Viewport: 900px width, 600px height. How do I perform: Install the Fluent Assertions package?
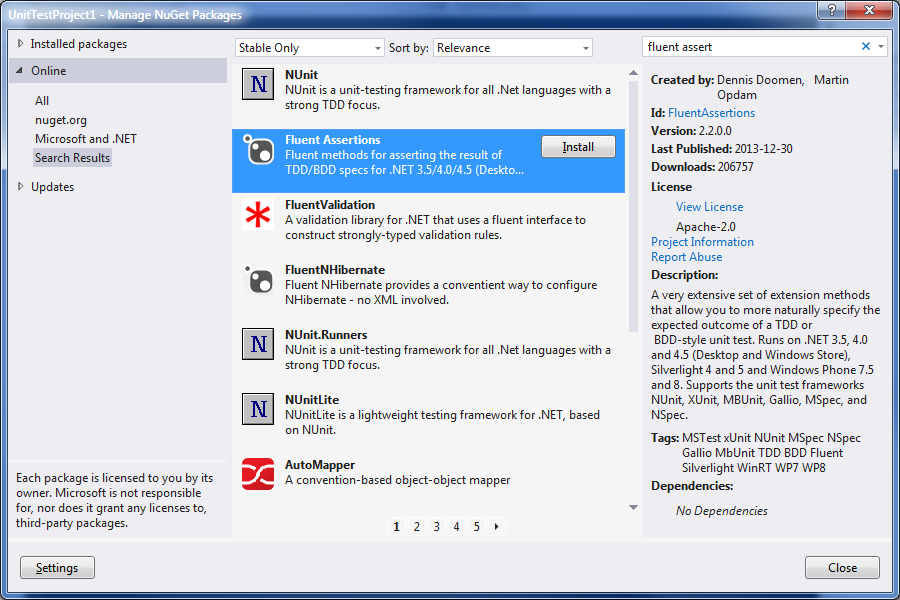[578, 146]
